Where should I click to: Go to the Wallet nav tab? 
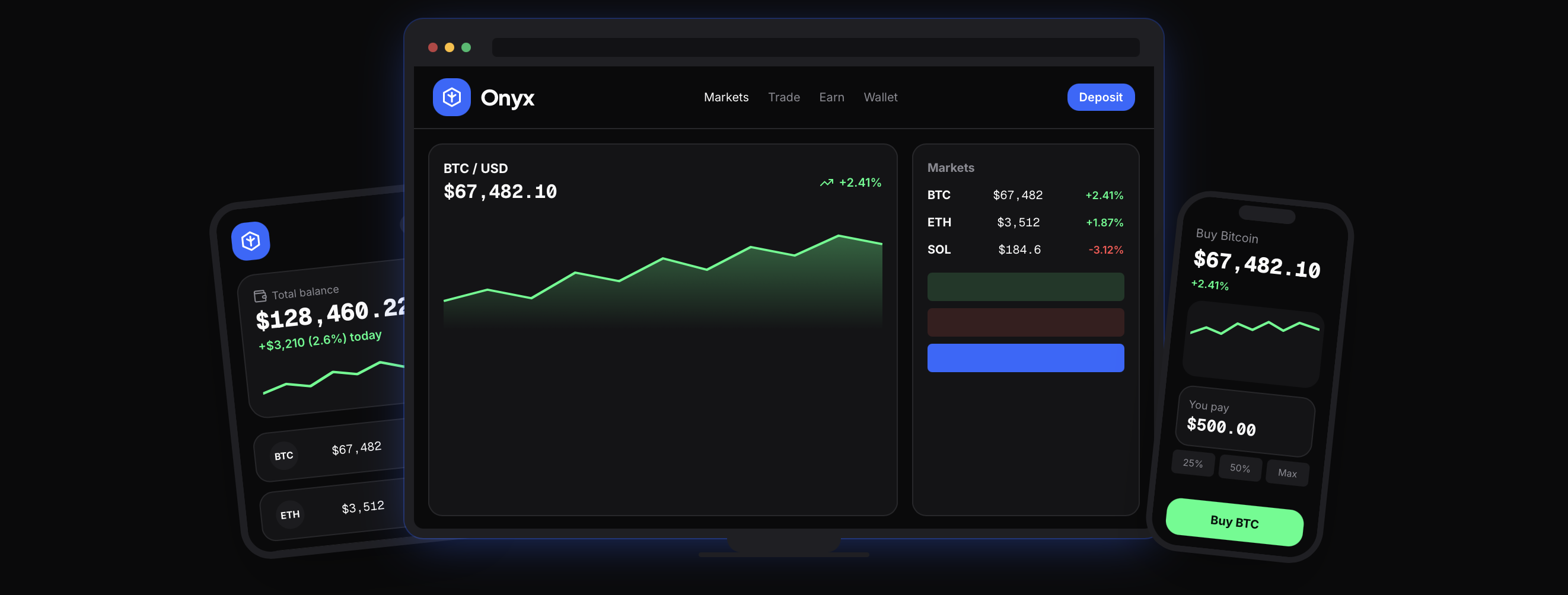pyautogui.click(x=880, y=97)
